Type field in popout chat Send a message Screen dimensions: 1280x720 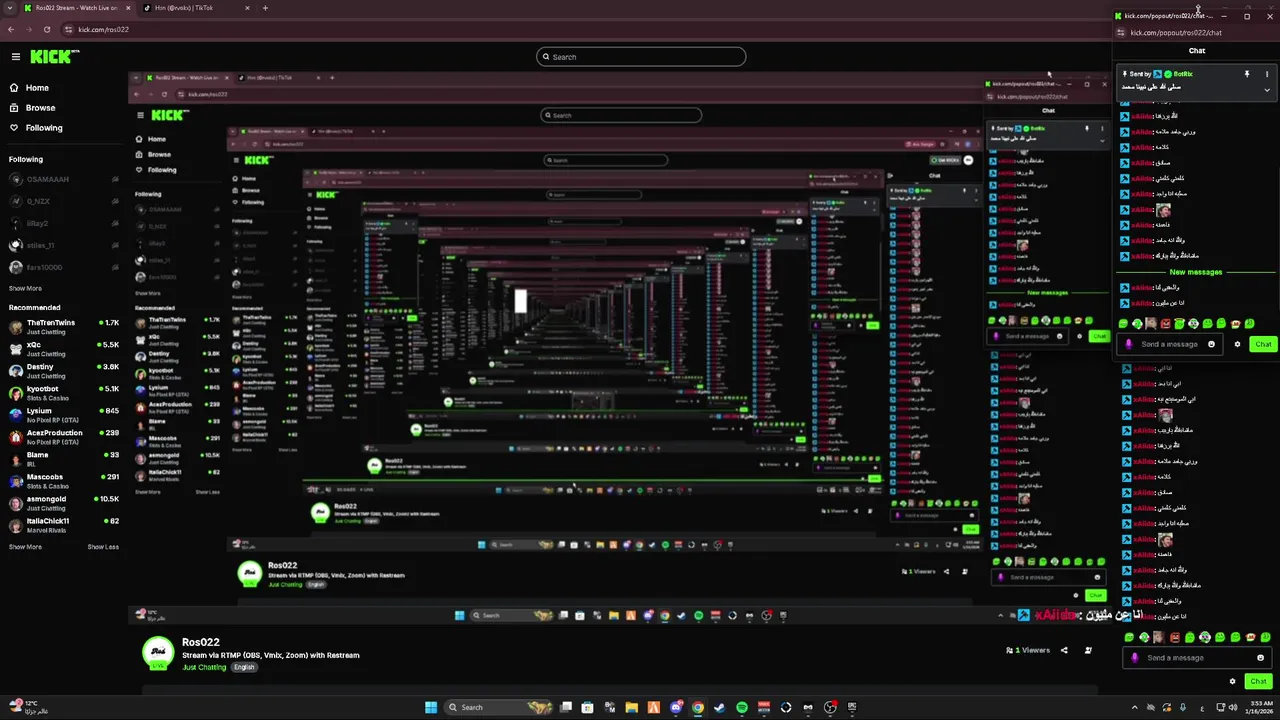(x=1168, y=344)
